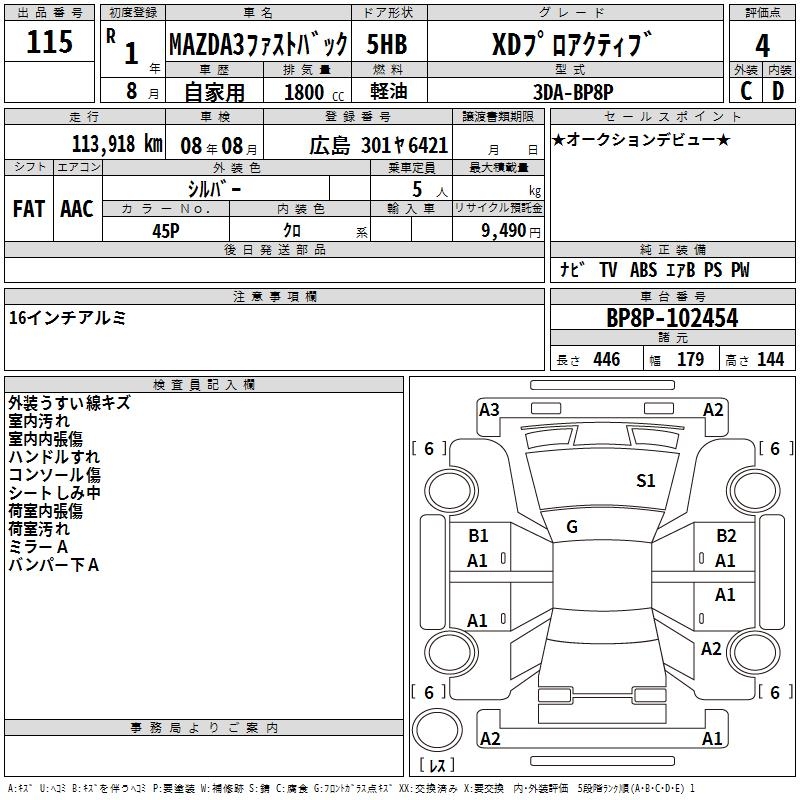Click the mileage value 113,918 km
This screenshot has height=800, width=800.
116,144
